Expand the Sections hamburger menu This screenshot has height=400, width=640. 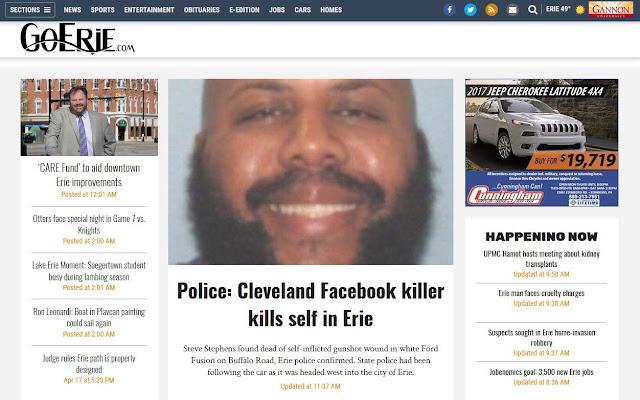(30, 9)
